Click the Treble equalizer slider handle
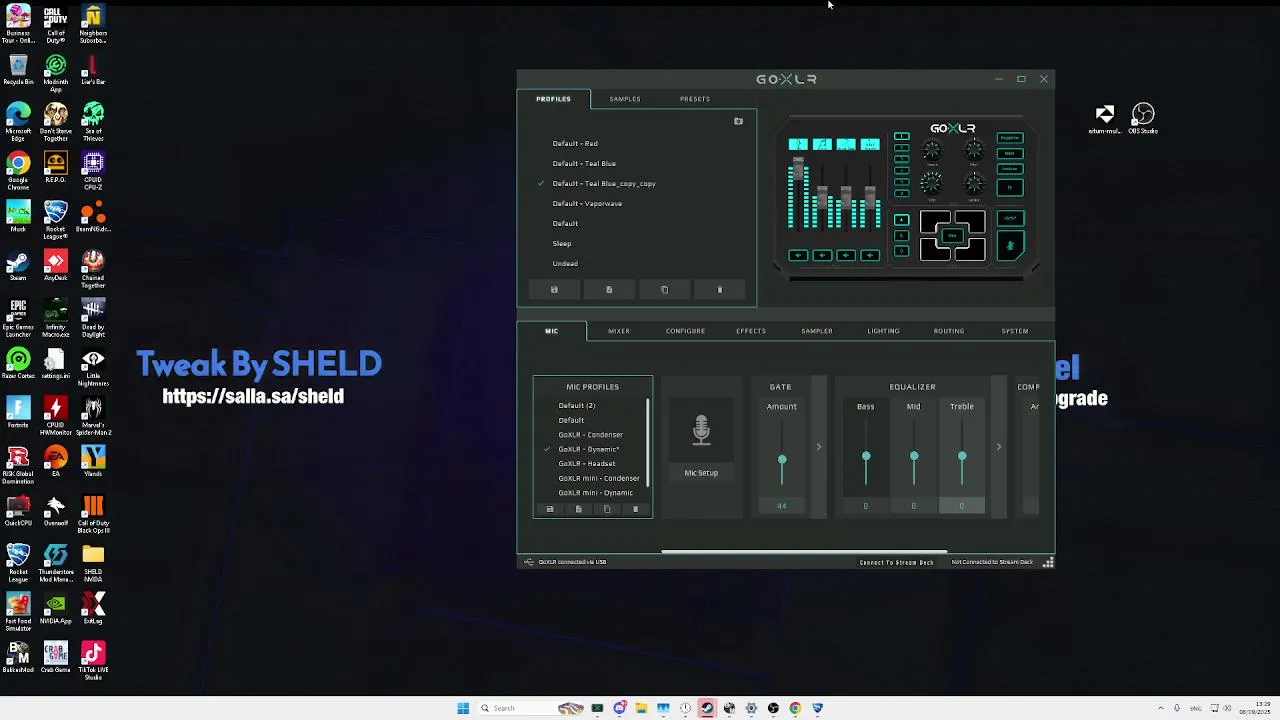This screenshot has height=720, width=1280. [962, 457]
